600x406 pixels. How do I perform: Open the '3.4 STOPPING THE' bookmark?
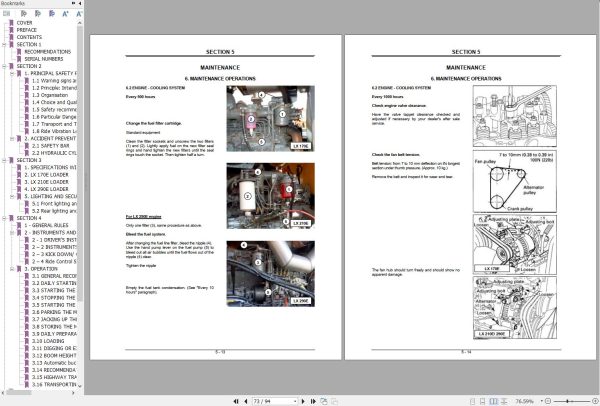point(54,298)
